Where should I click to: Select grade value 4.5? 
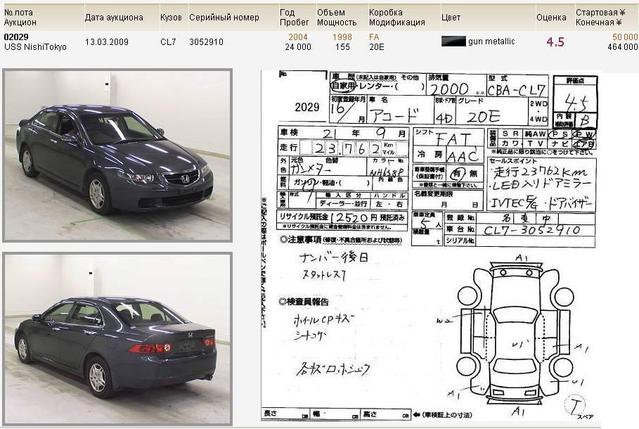point(555,42)
